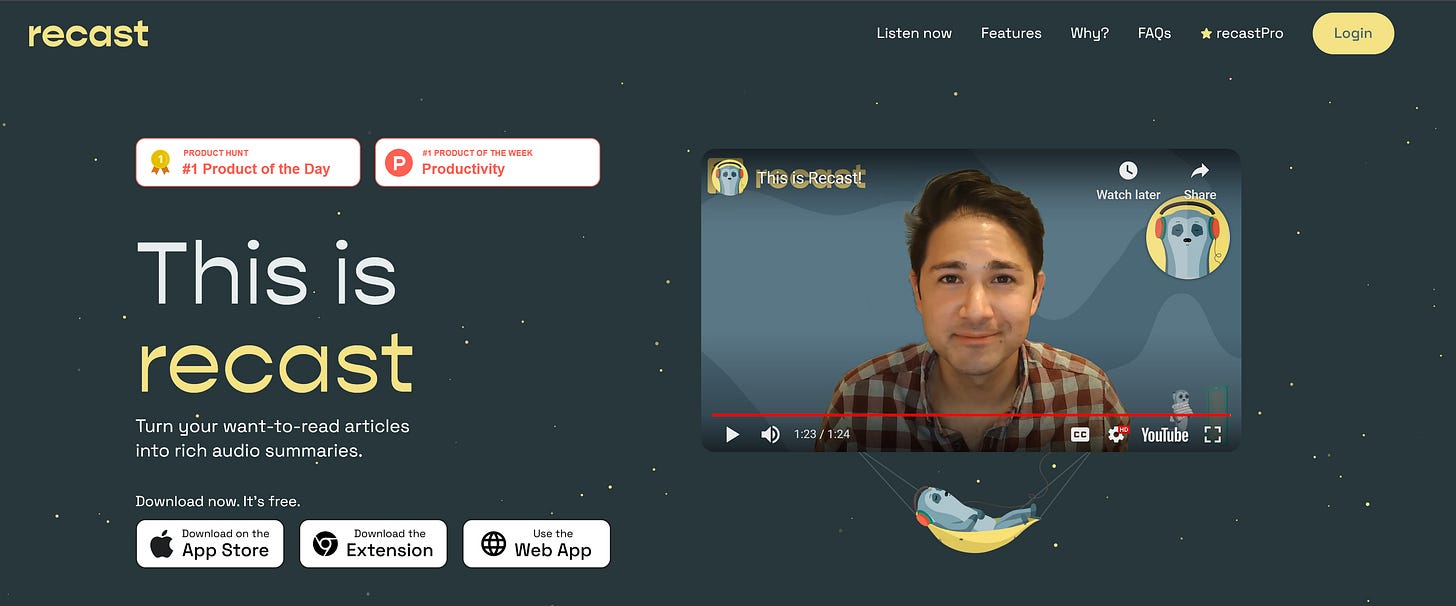Open the Productivity product of the week badge
Screen dimensions: 1456x606
coord(487,162)
